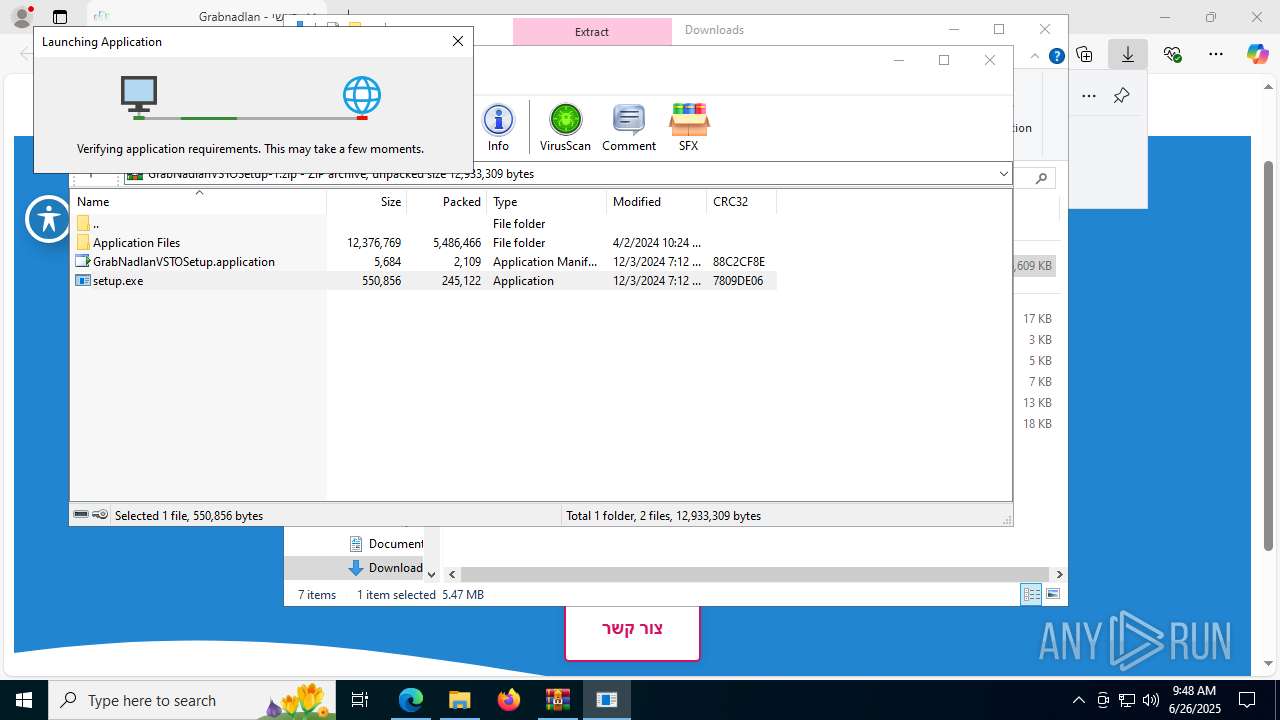Image resolution: width=1280 pixels, height=720 pixels.
Task: Sort by the Name column header
Action: click(x=198, y=202)
